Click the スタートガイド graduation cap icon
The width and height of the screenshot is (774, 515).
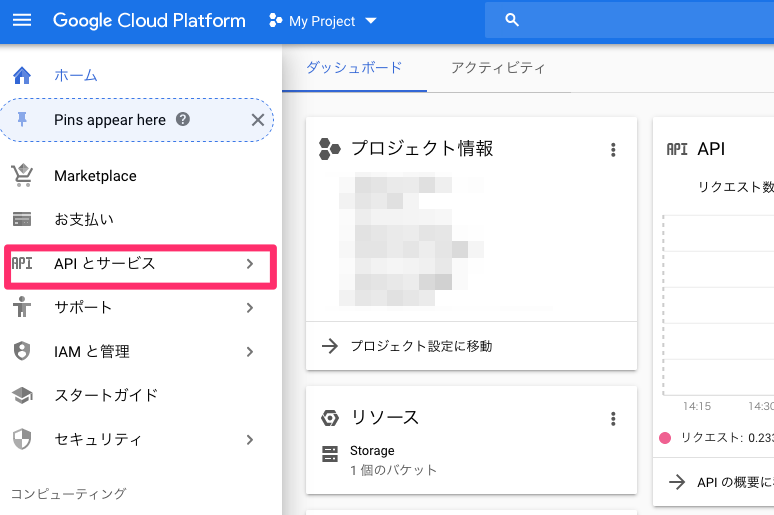tap(22, 395)
